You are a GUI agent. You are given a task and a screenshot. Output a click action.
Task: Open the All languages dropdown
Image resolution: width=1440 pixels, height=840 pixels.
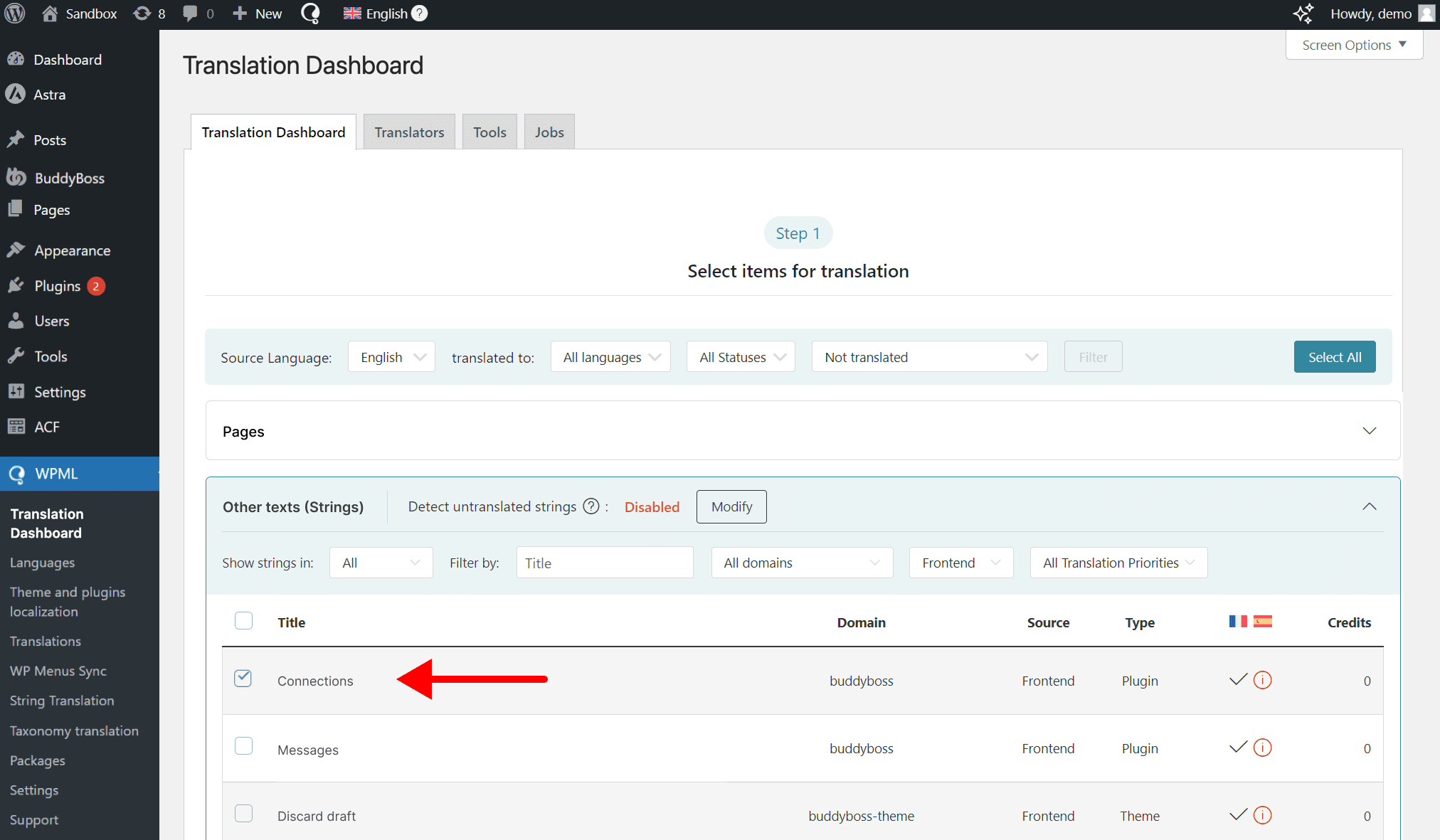click(x=610, y=357)
